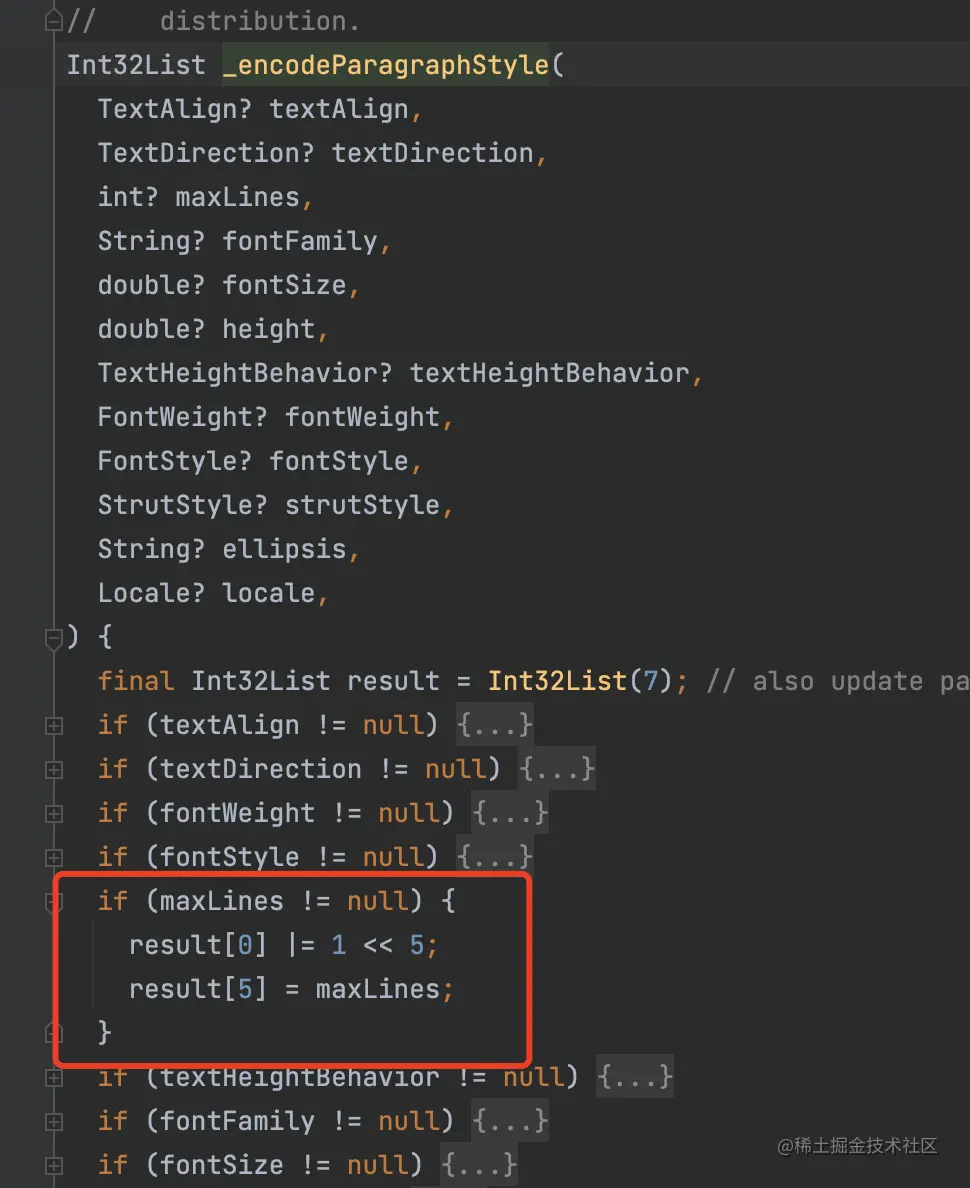Viewport: 970px width, 1188px height.
Task: Expand the folded textDirection if block
Action: [54, 770]
